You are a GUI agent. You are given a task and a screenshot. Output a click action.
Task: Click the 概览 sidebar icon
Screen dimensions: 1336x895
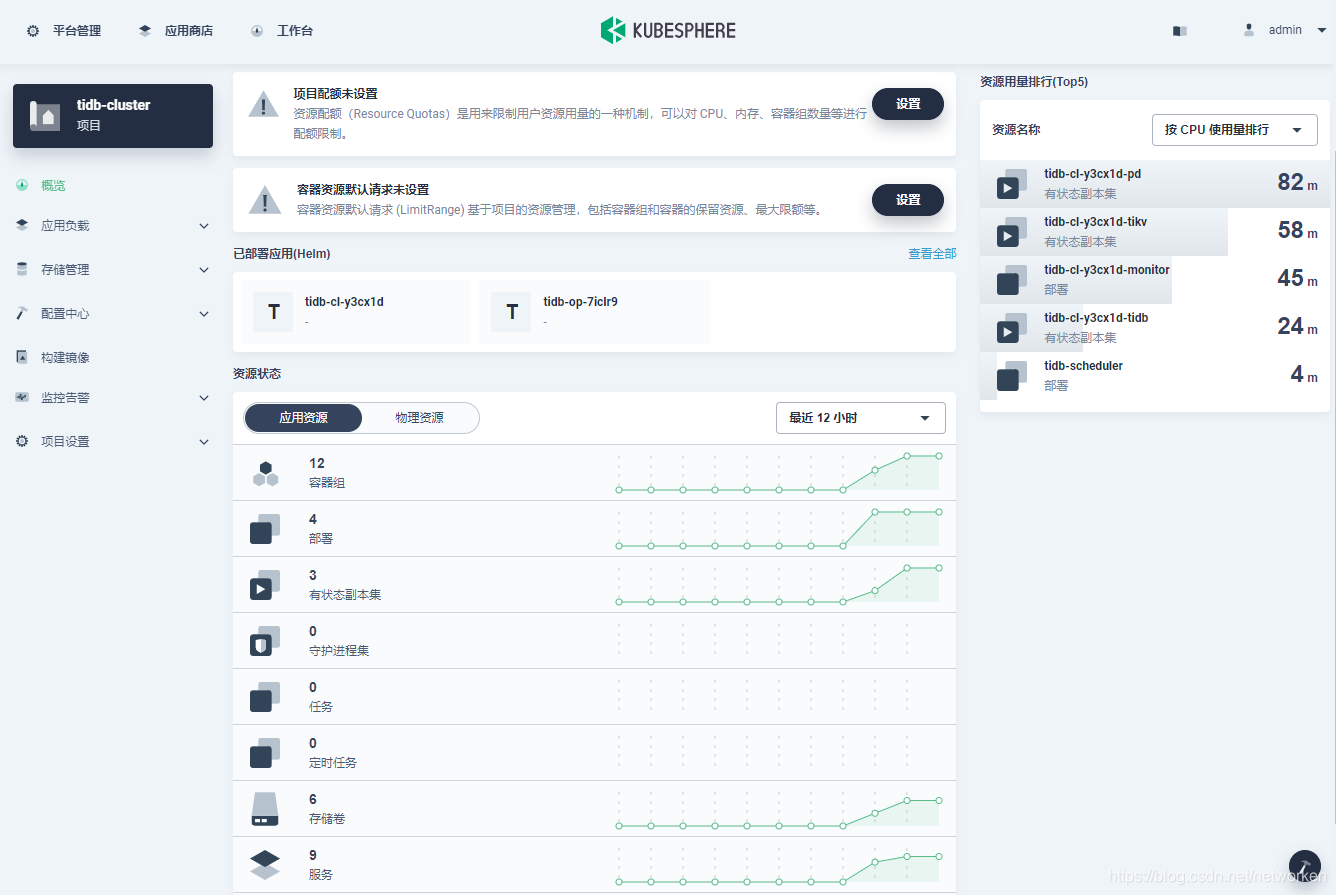pos(22,185)
